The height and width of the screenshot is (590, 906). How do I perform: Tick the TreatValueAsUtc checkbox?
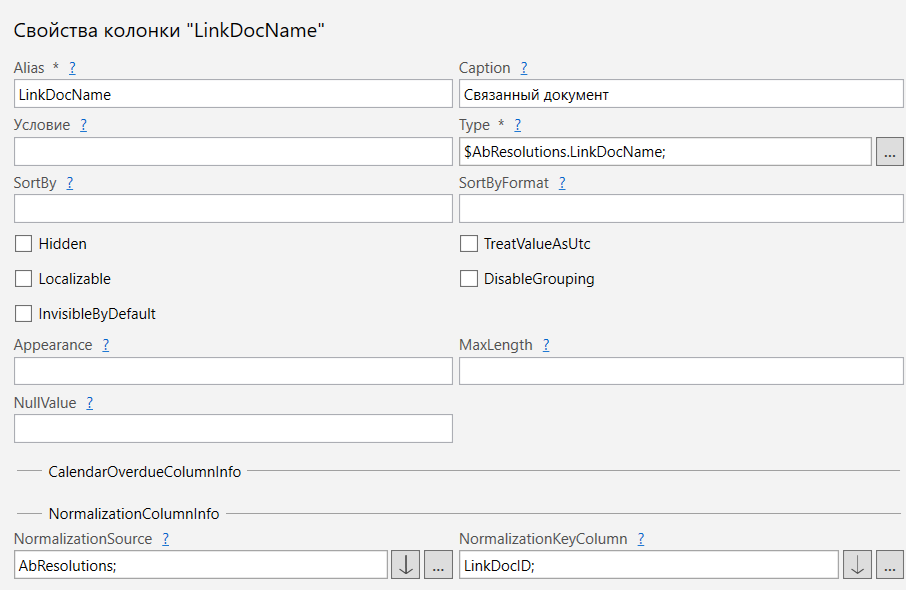point(469,244)
